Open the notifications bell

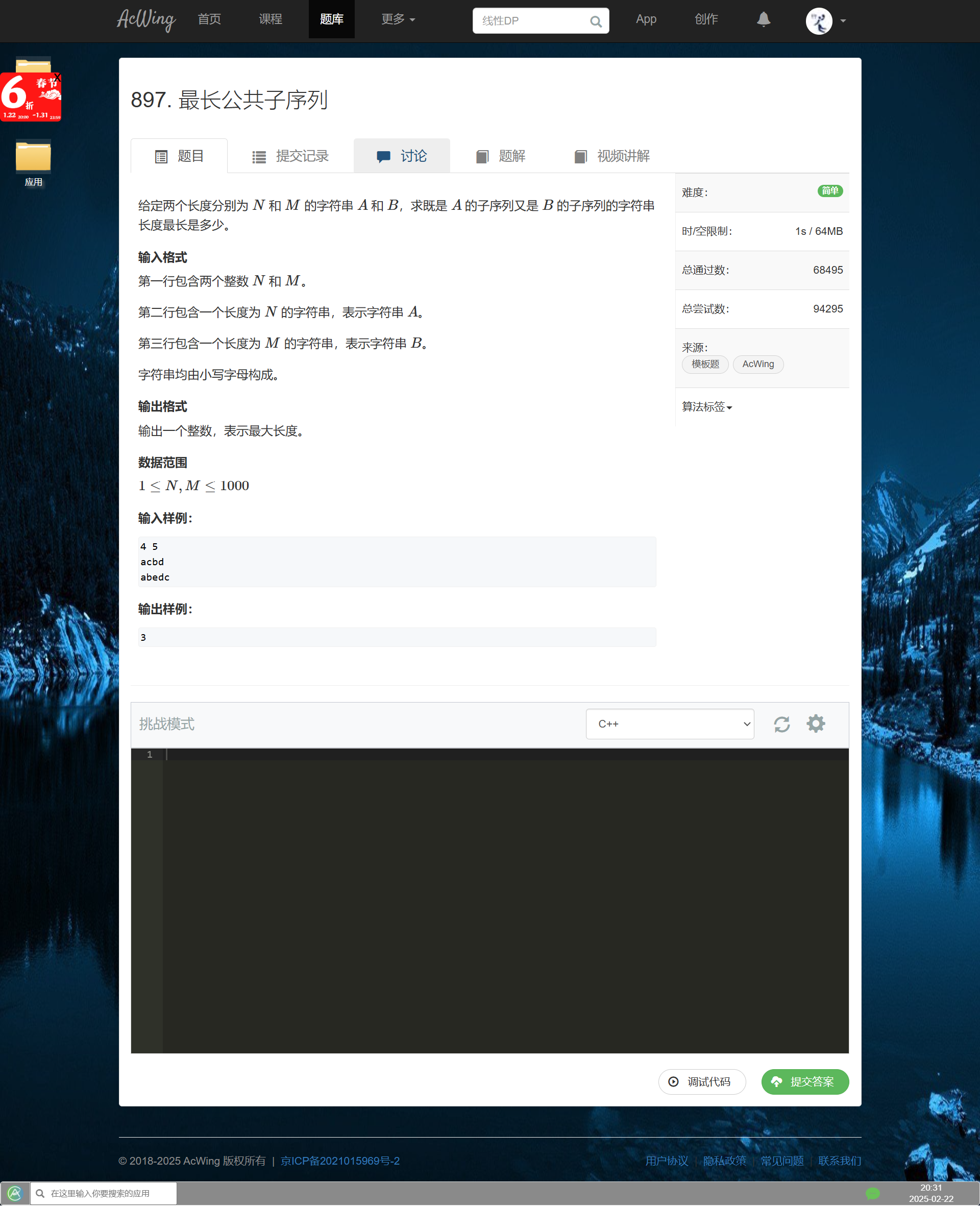pyautogui.click(x=763, y=20)
